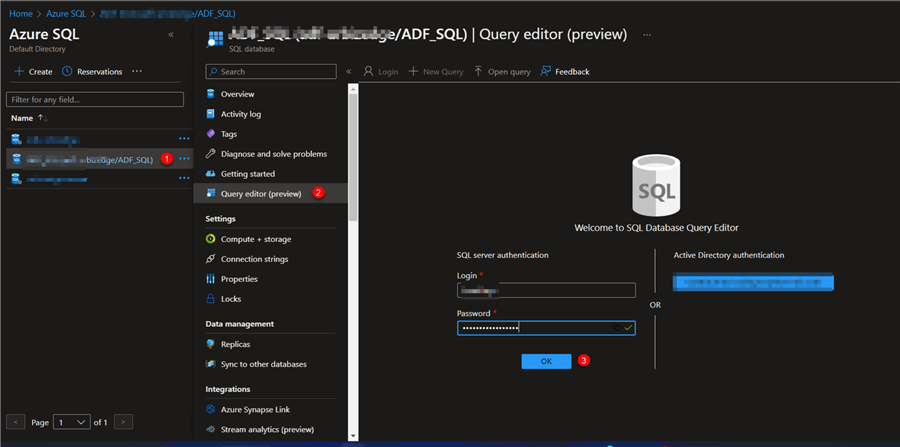Open Compute + storage settings

(256, 239)
